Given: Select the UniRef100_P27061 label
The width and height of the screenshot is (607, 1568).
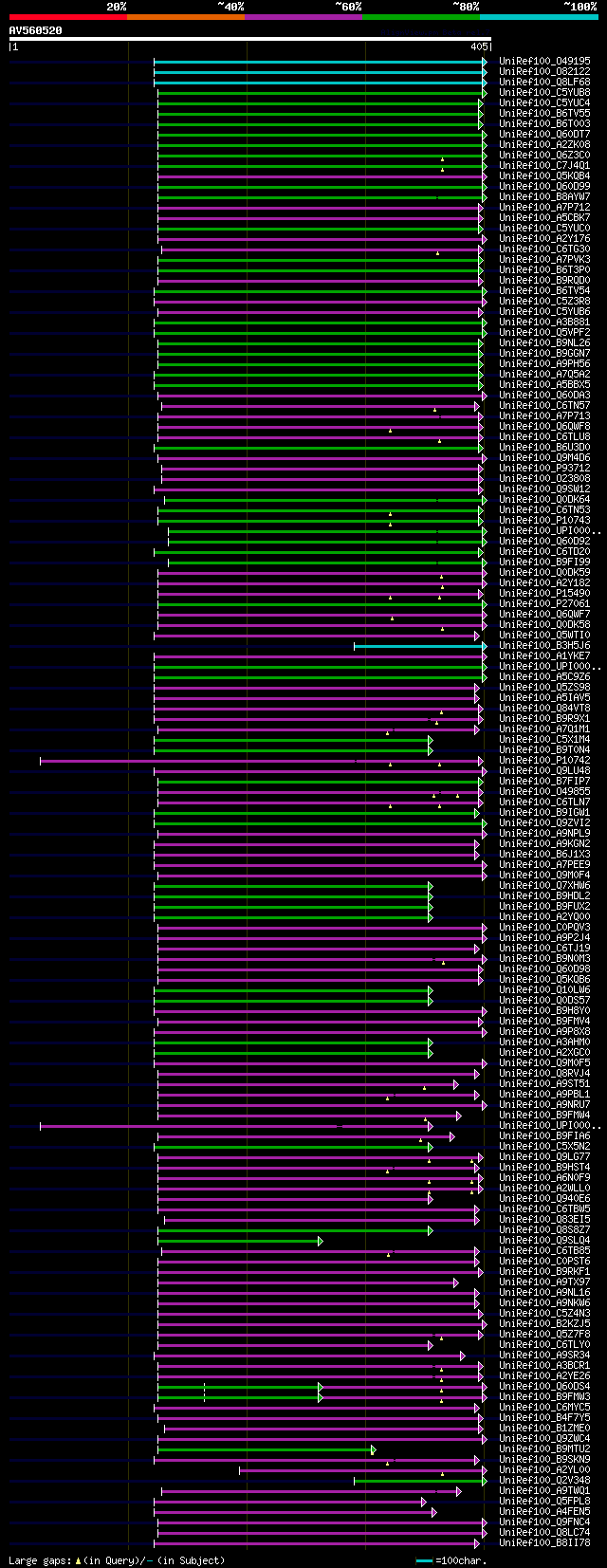Looking at the screenshot, I should click(544, 604).
